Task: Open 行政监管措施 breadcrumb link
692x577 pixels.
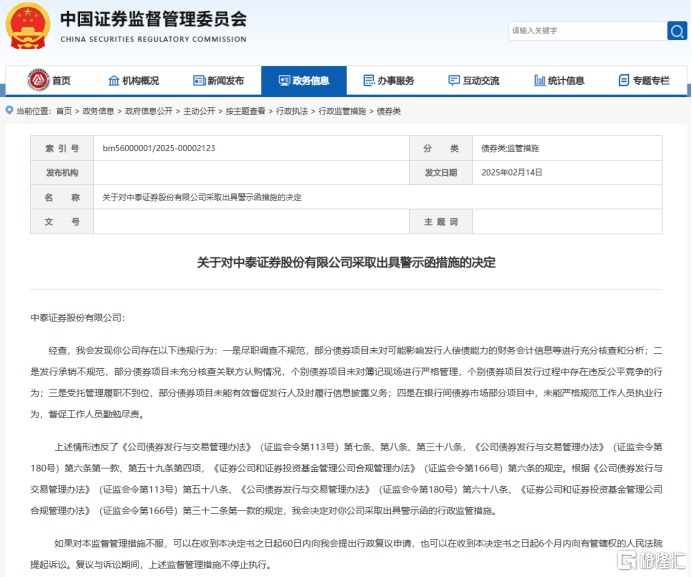Action: (x=342, y=111)
